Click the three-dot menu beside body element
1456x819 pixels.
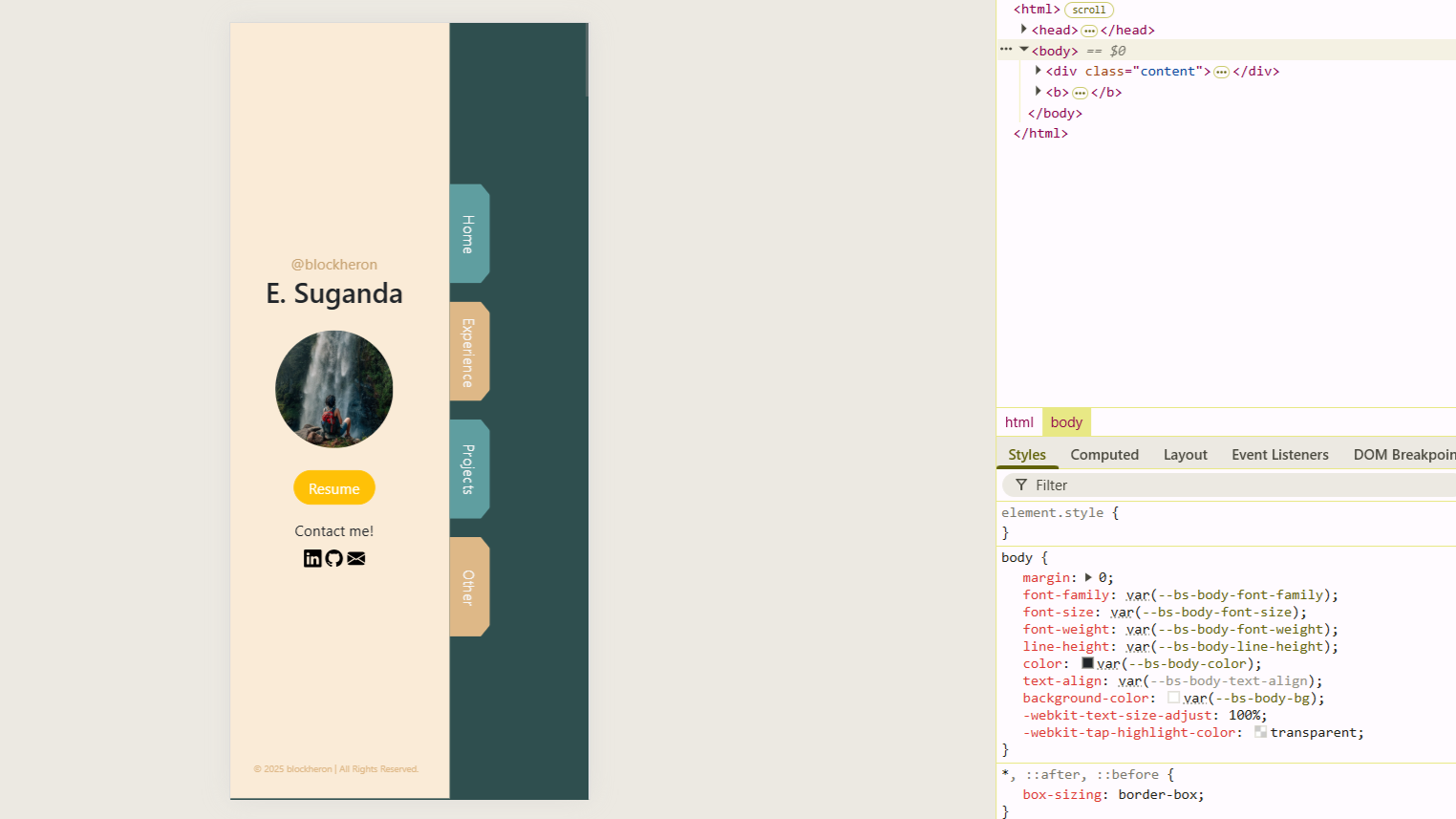coord(1006,50)
